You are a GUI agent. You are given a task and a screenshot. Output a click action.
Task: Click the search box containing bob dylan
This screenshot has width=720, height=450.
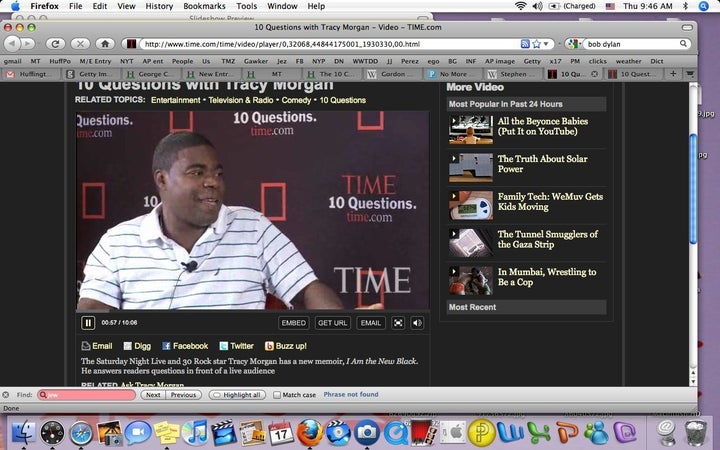(631, 44)
